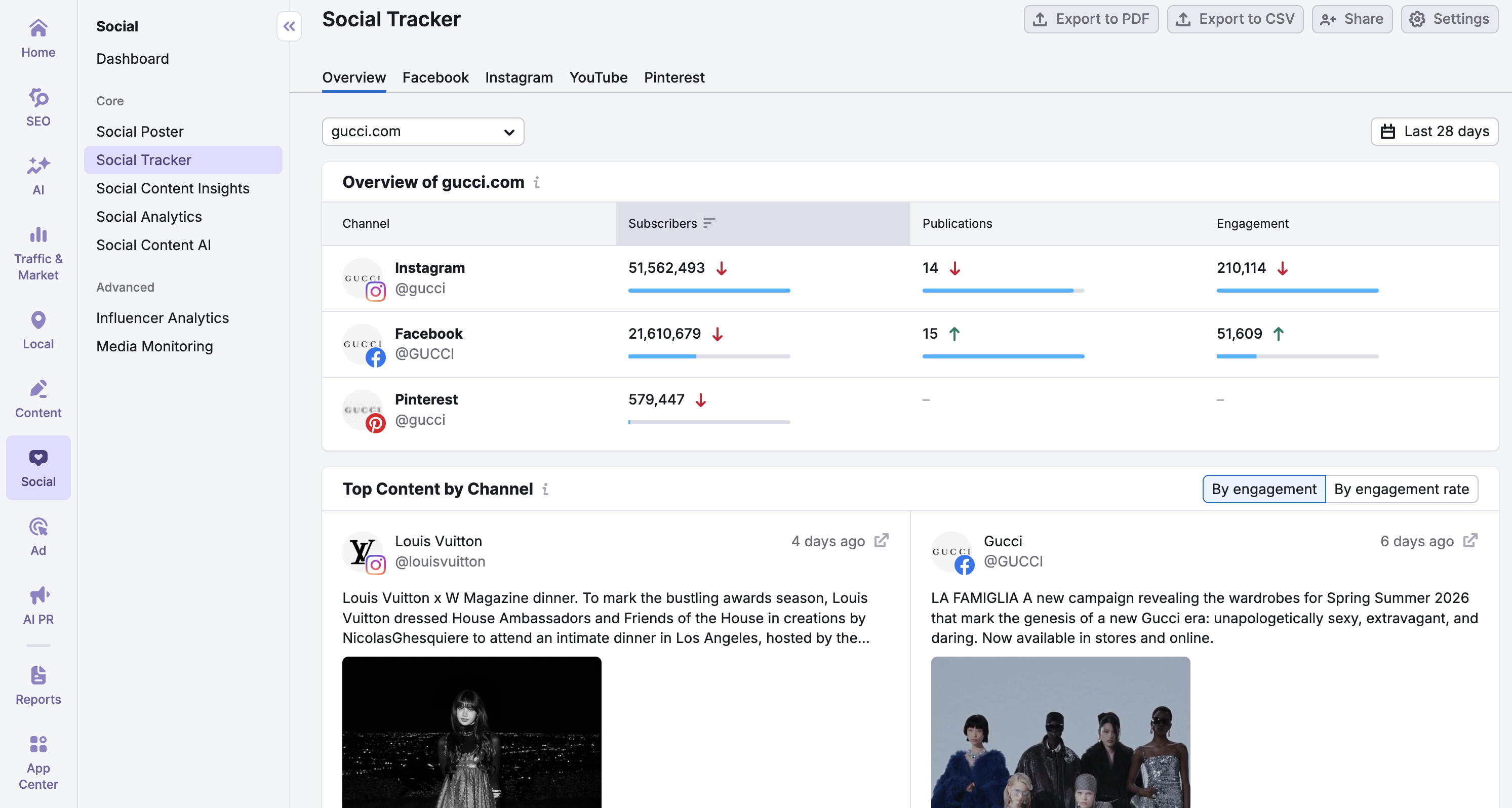This screenshot has width=1512, height=808.
Task: Select By engagement toggle option
Action: pyautogui.click(x=1264, y=489)
